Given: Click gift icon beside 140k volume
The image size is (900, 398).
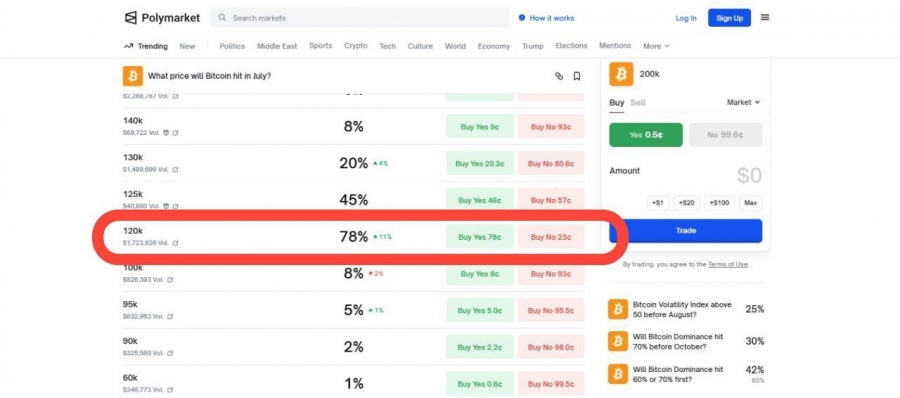Looking at the screenshot, I should [x=166, y=133].
